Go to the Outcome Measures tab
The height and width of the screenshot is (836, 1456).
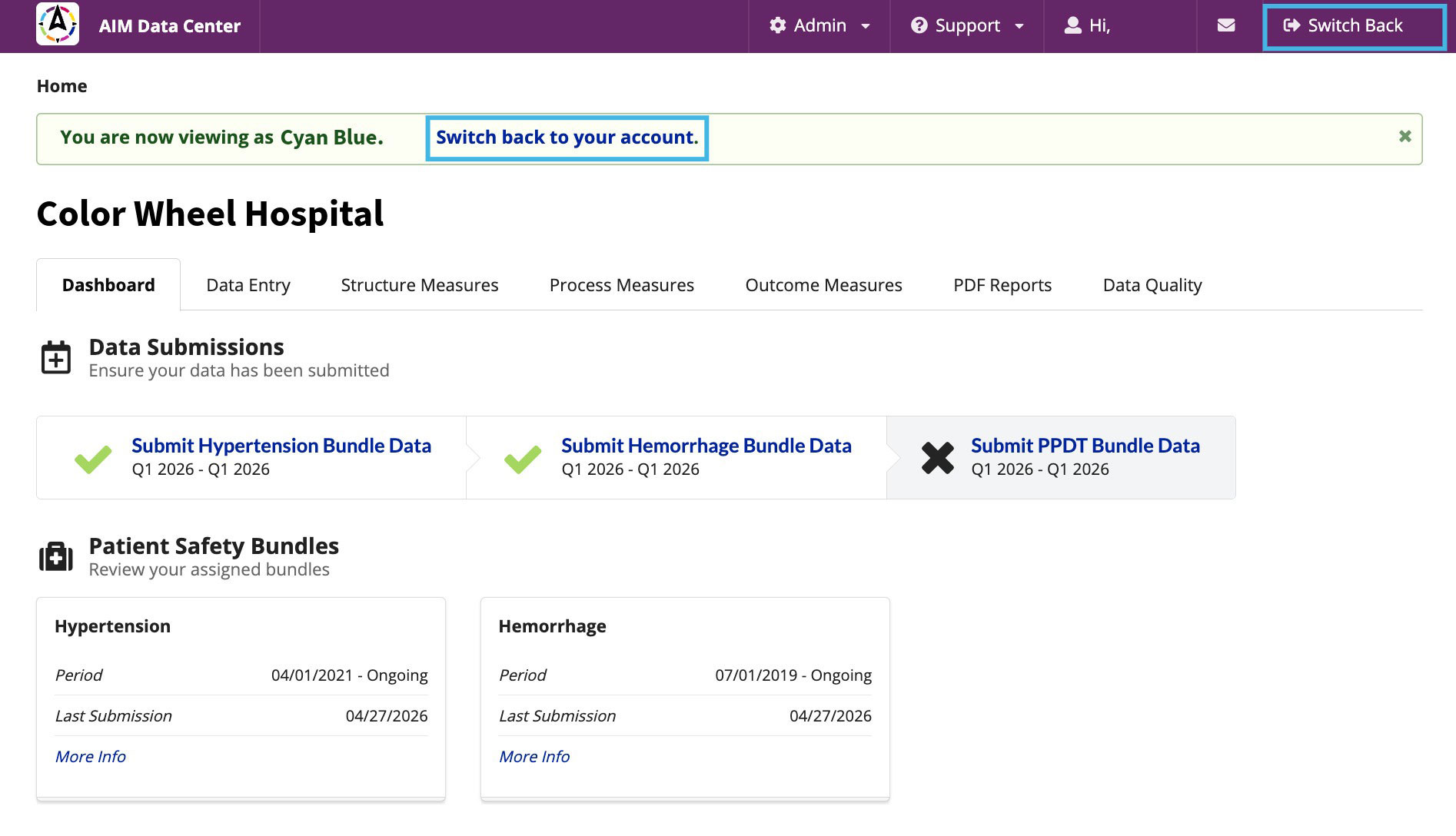click(x=824, y=285)
